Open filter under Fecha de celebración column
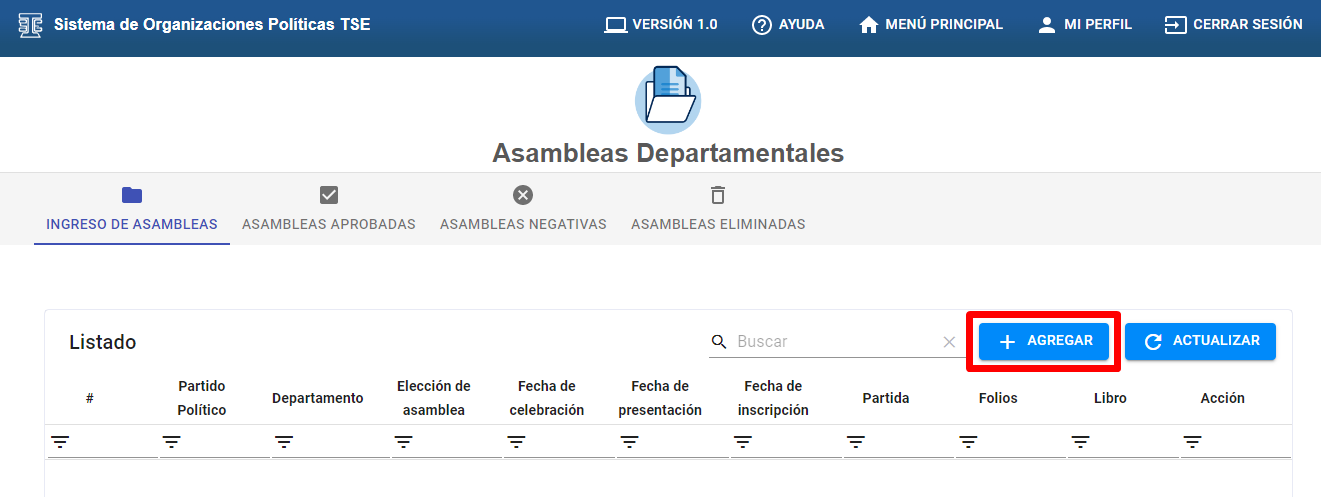Viewport: 1321px width, 497px height. click(516, 442)
